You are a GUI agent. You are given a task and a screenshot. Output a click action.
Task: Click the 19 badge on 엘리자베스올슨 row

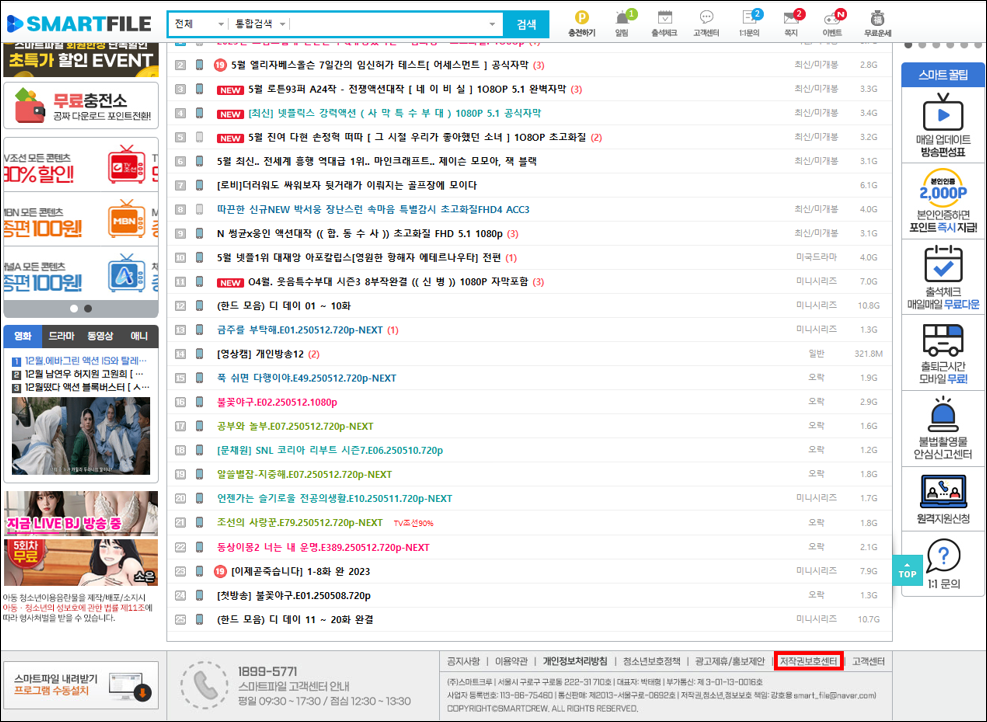click(220, 65)
